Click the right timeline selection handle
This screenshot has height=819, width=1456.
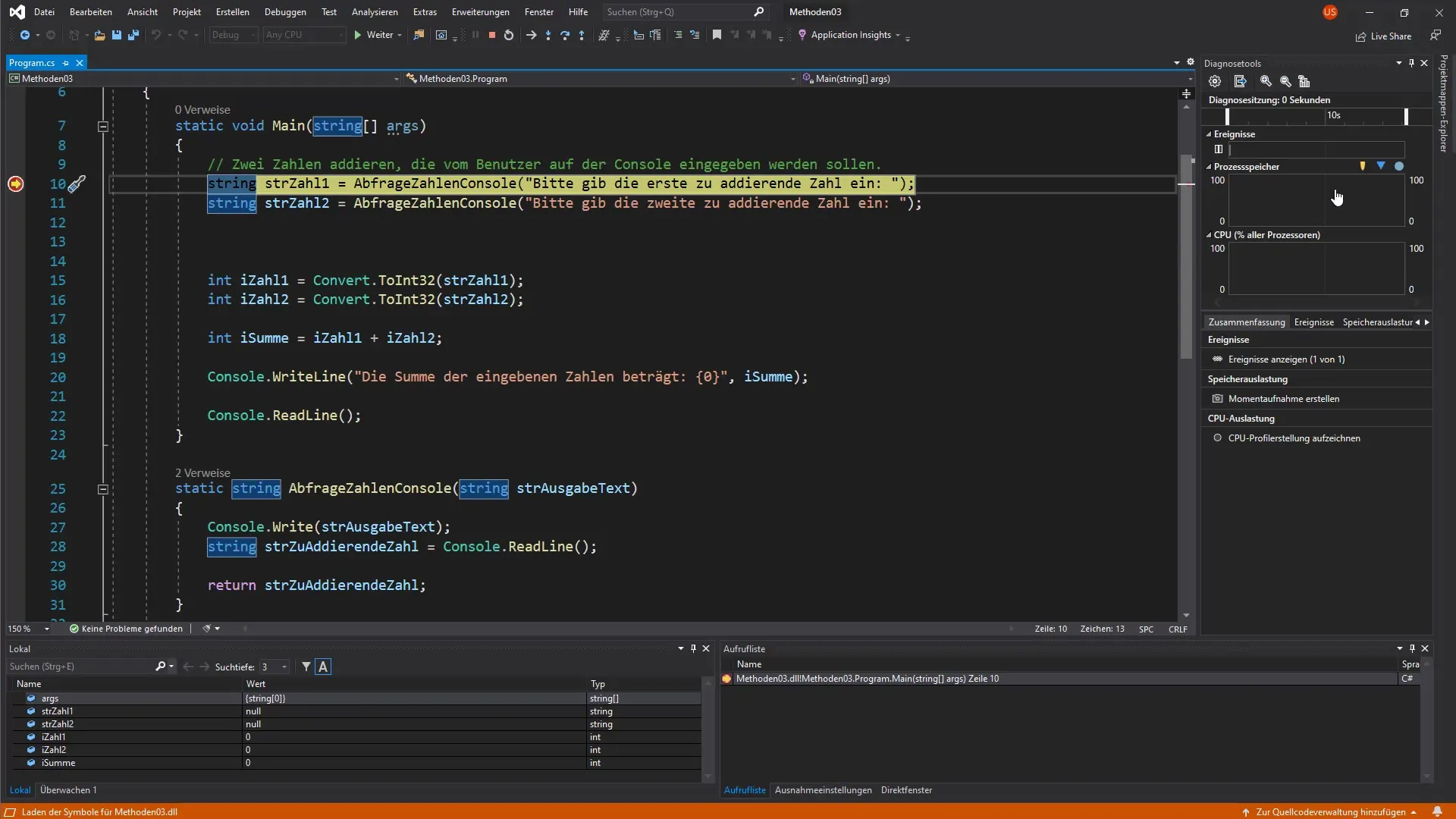1406,116
